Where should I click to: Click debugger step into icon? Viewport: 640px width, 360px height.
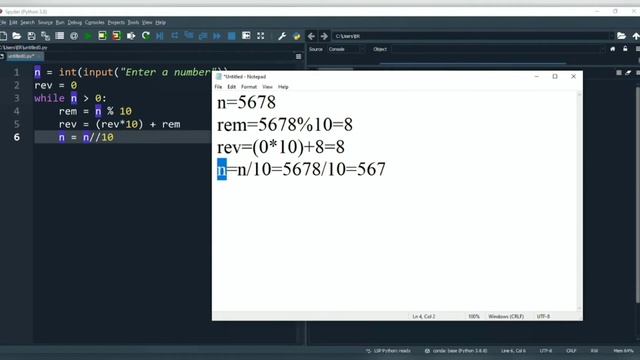tap(189, 36)
